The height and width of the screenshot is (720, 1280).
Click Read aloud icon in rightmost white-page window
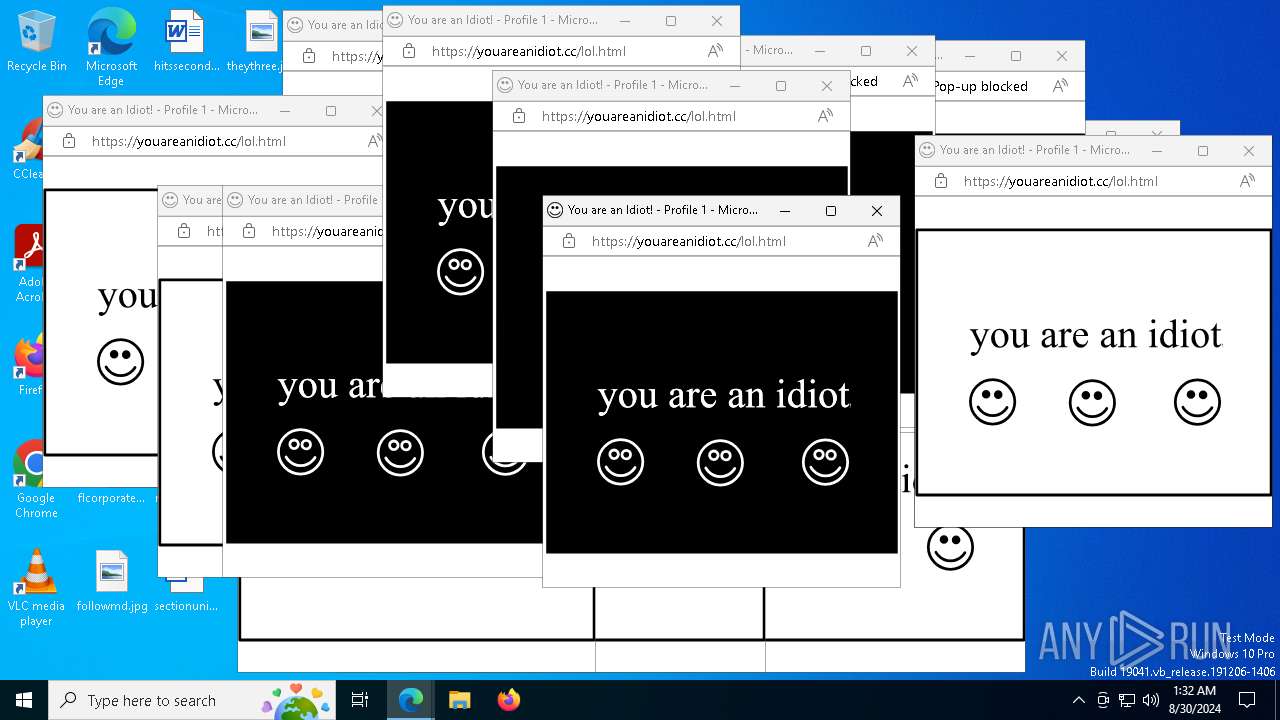click(1247, 181)
